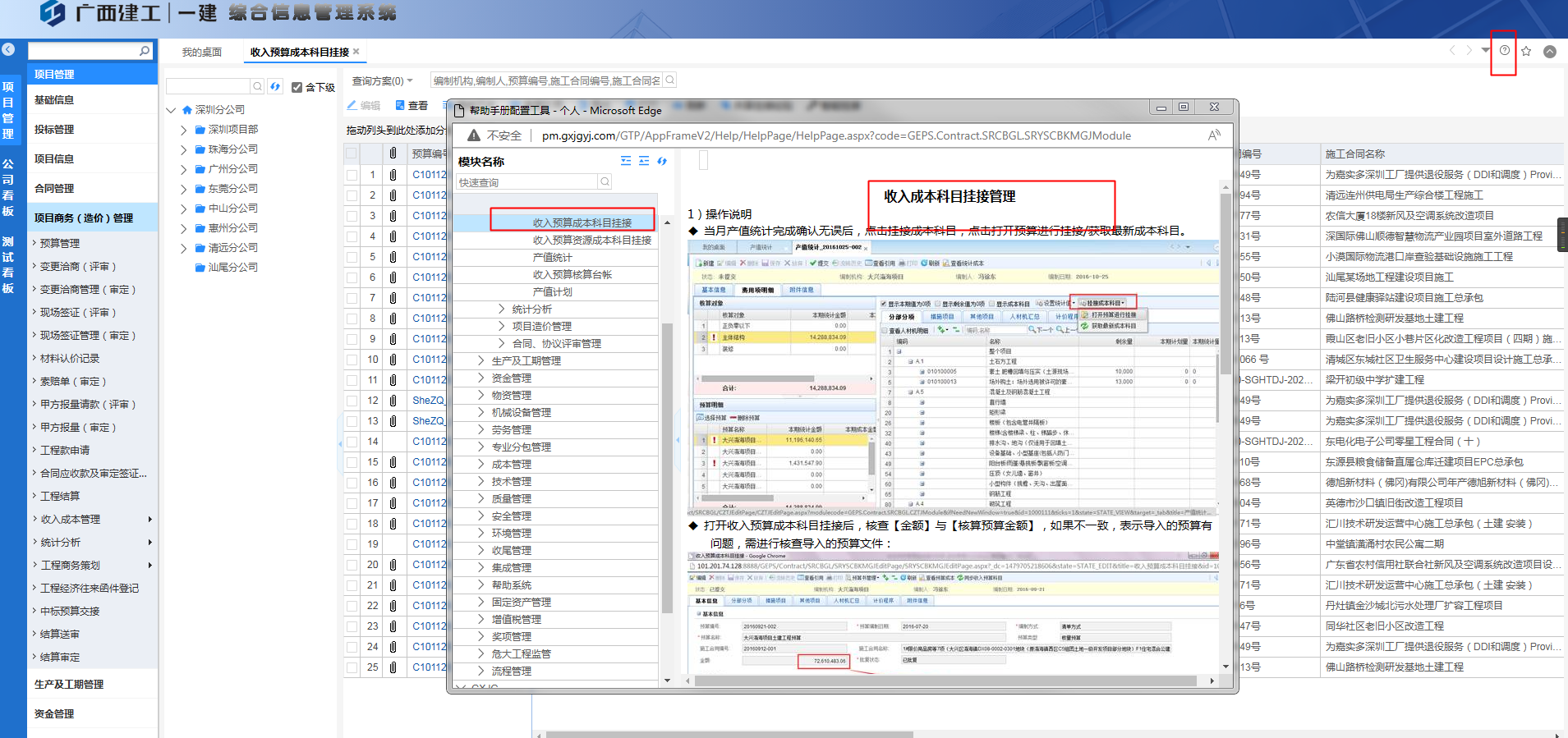Check the row 25 checkbox
The width and height of the screenshot is (1568, 738).
352,667
